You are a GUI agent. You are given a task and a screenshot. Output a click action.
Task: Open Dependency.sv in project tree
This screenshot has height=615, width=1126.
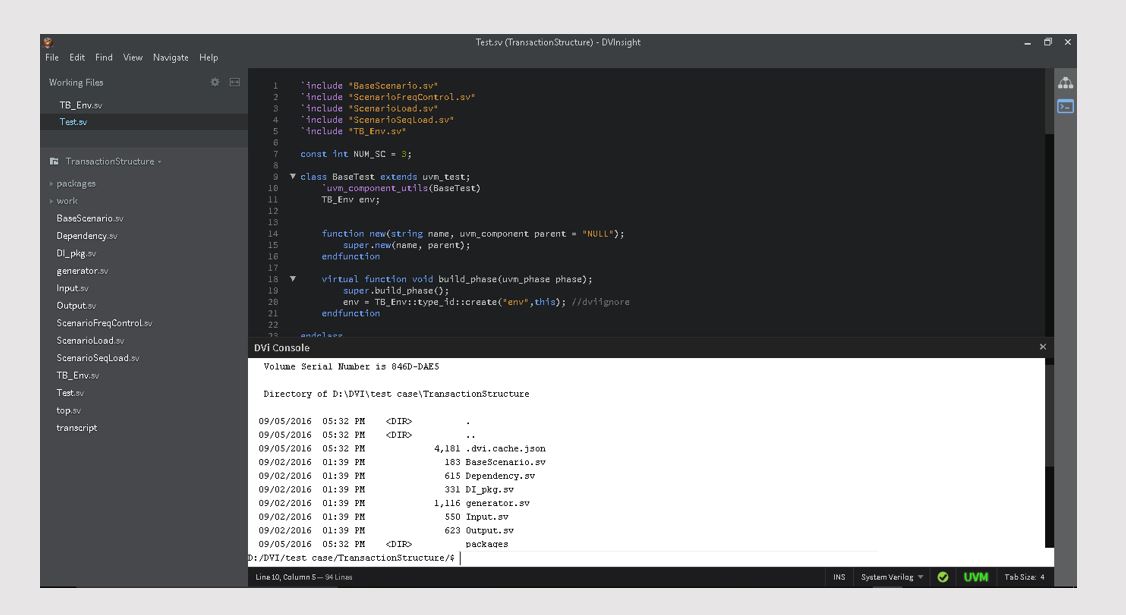[87, 236]
